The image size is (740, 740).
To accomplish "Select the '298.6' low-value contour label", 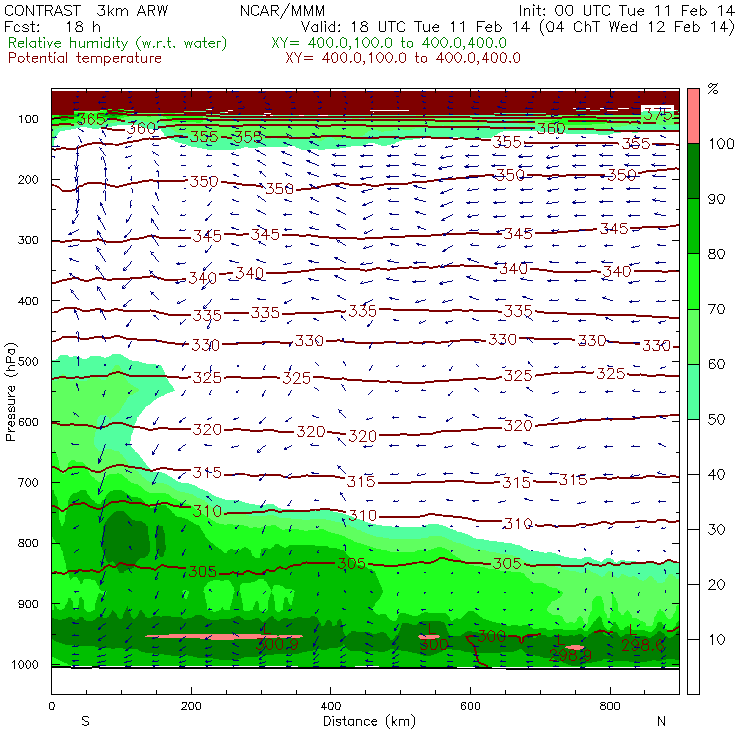I will coord(643,645).
